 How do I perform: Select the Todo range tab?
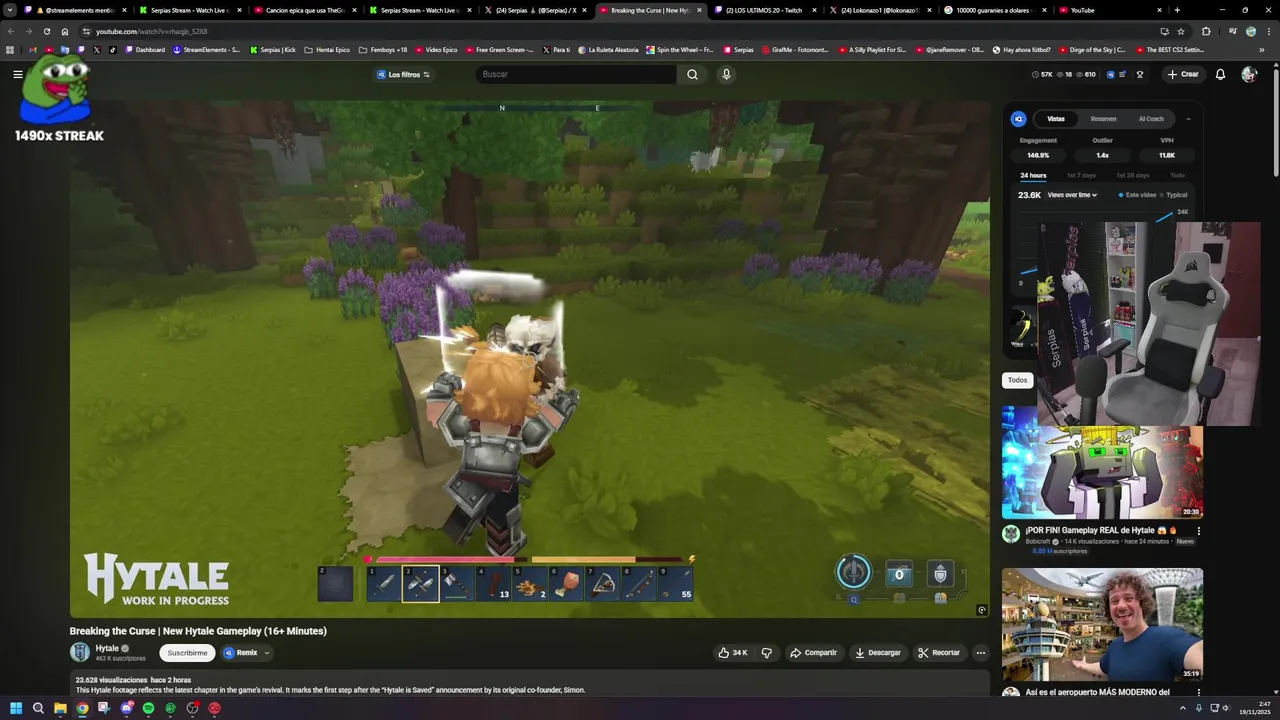click(1177, 175)
